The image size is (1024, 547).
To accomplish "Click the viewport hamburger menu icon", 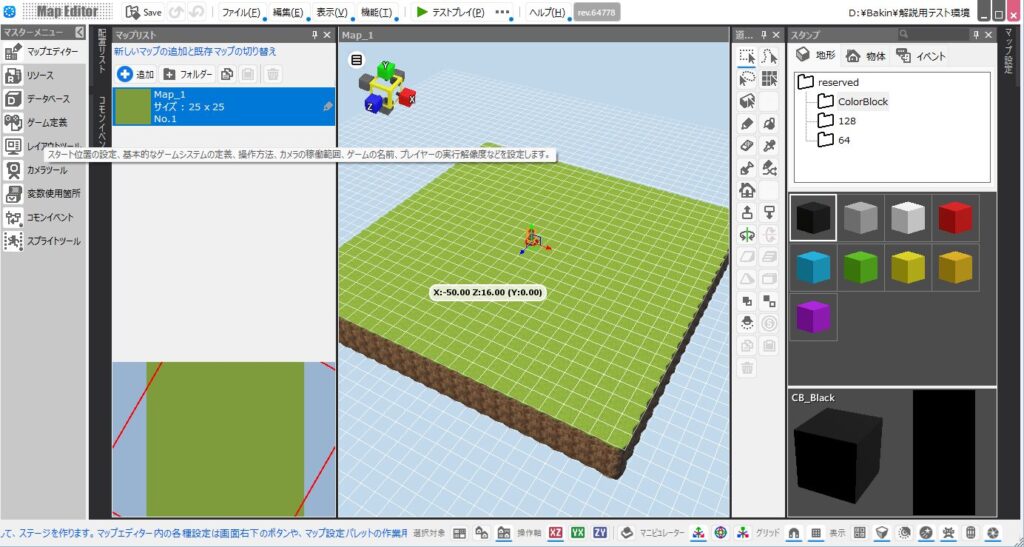I will tap(356, 60).
